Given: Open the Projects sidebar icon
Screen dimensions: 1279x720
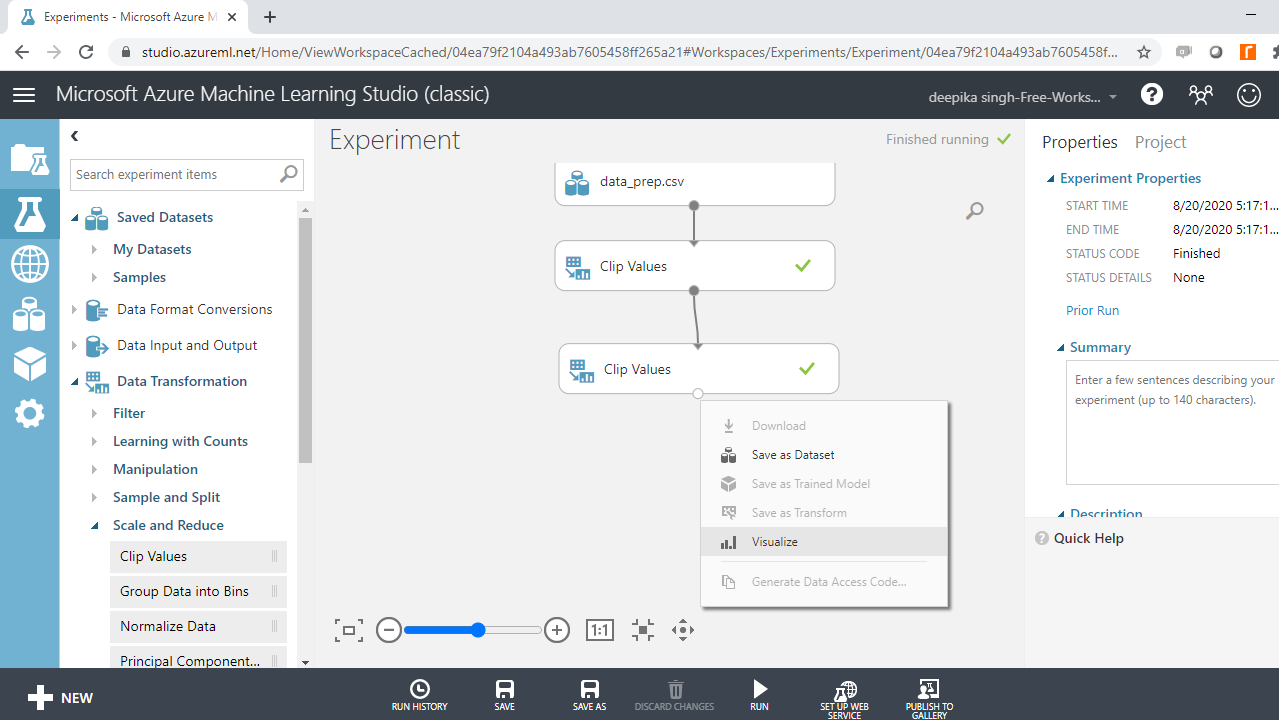Looking at the screenshot, I should 29,159.
